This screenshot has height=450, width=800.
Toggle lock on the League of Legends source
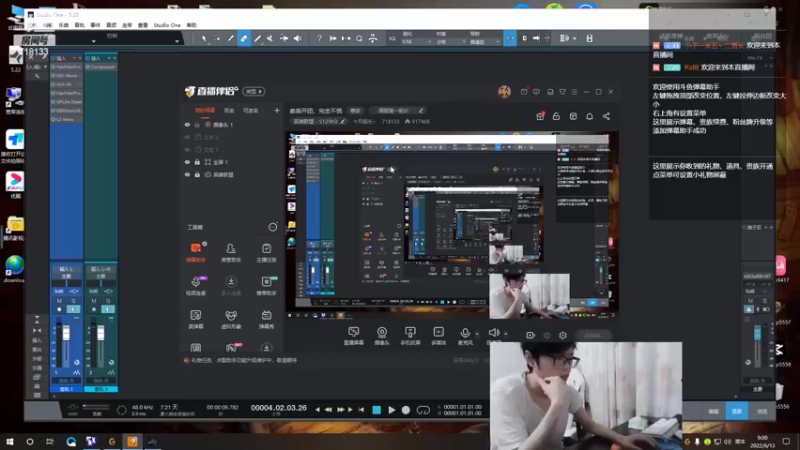click(x=197, y=174)
